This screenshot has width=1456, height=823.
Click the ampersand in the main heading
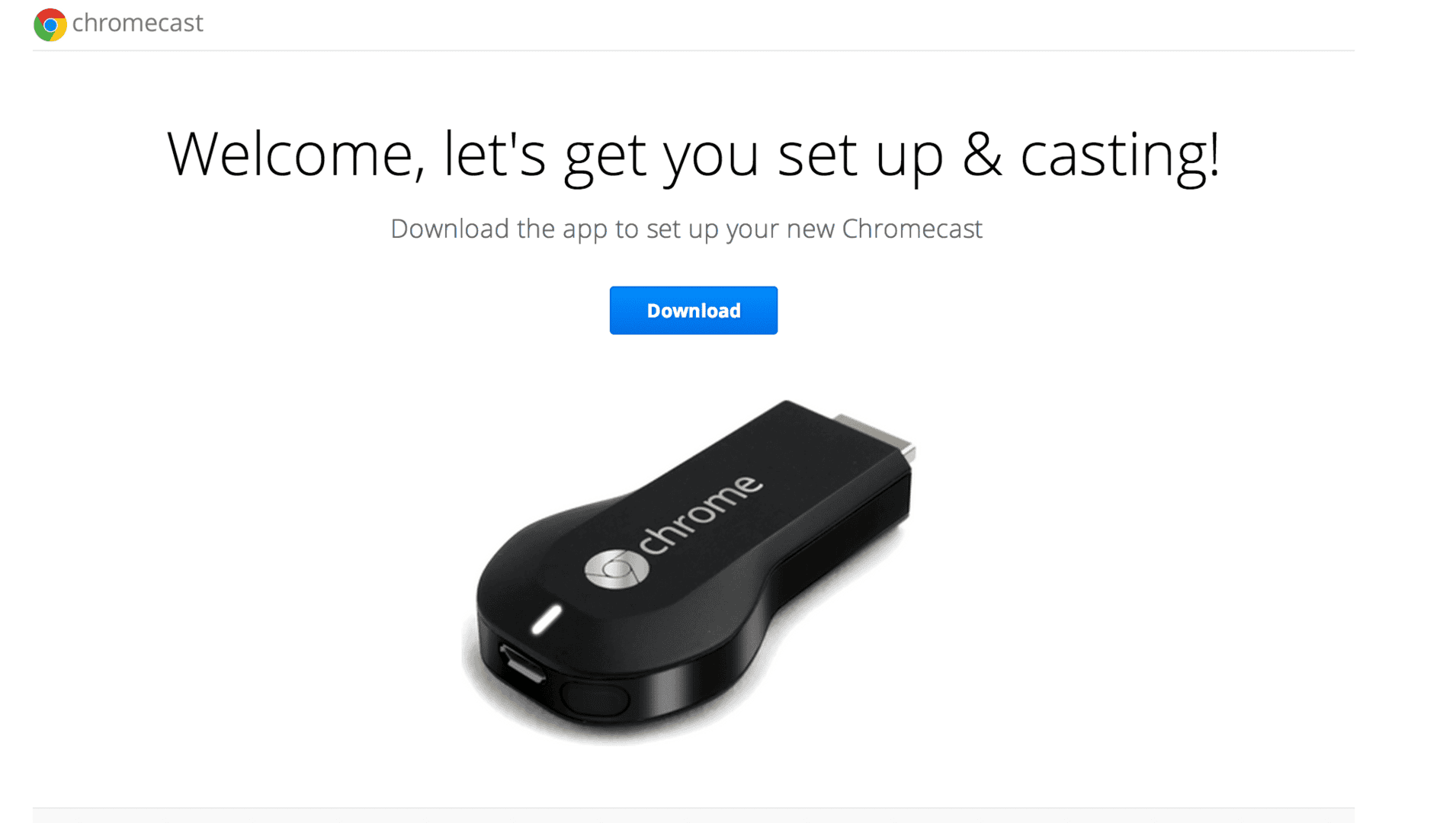click(981, 155)
